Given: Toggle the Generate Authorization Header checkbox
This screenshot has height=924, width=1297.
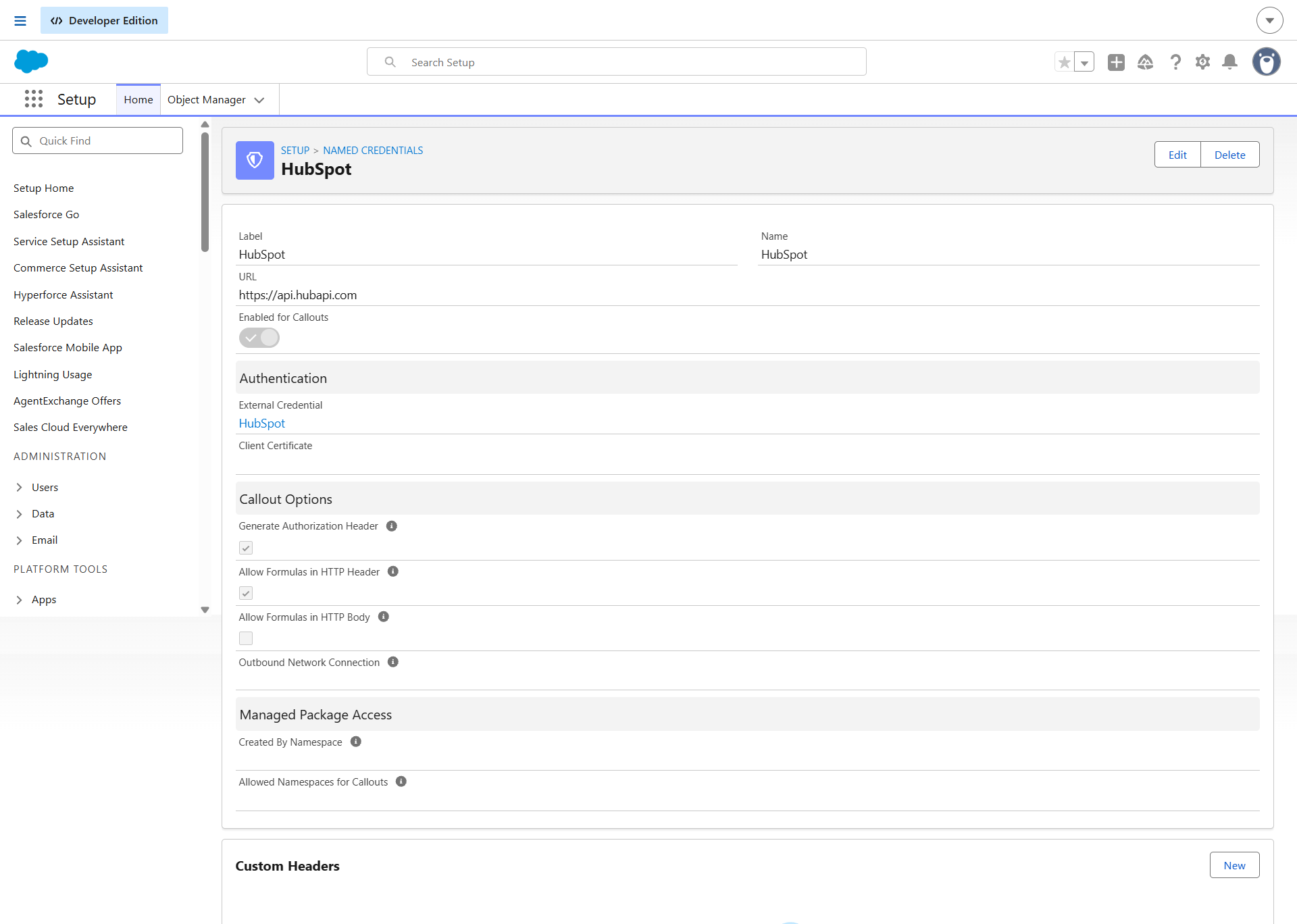Looking at the screenshot, I should click(x=246, y=548).
